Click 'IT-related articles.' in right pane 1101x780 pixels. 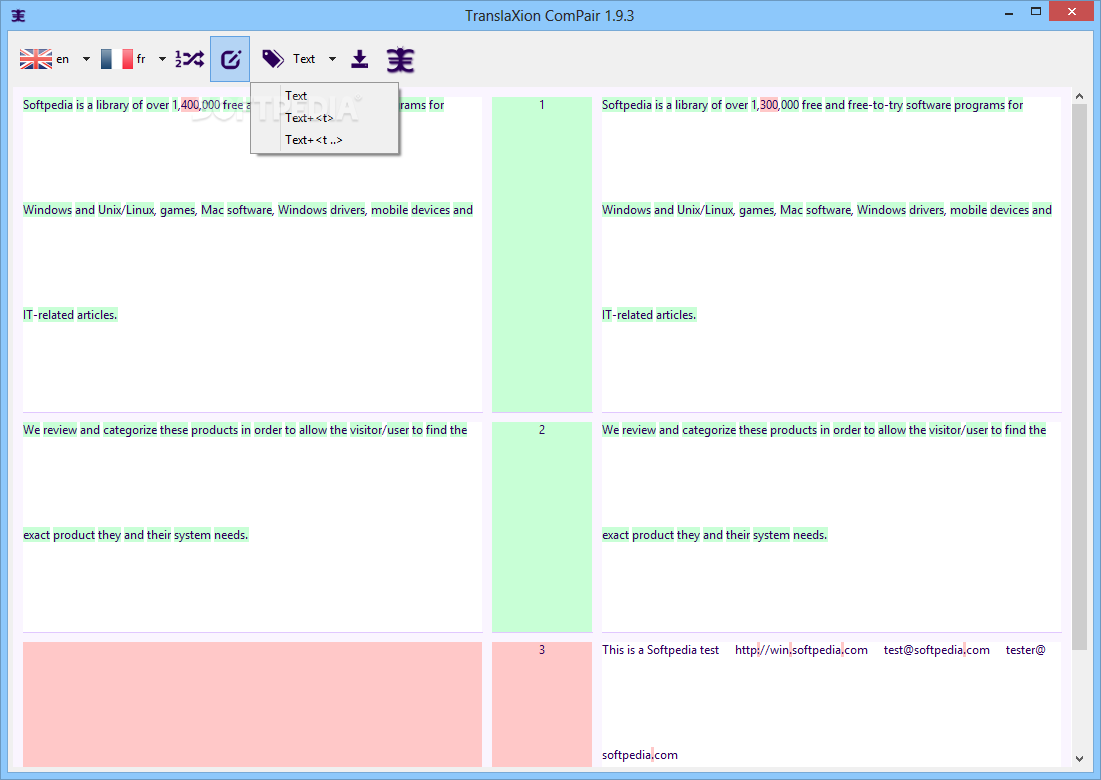649,315
